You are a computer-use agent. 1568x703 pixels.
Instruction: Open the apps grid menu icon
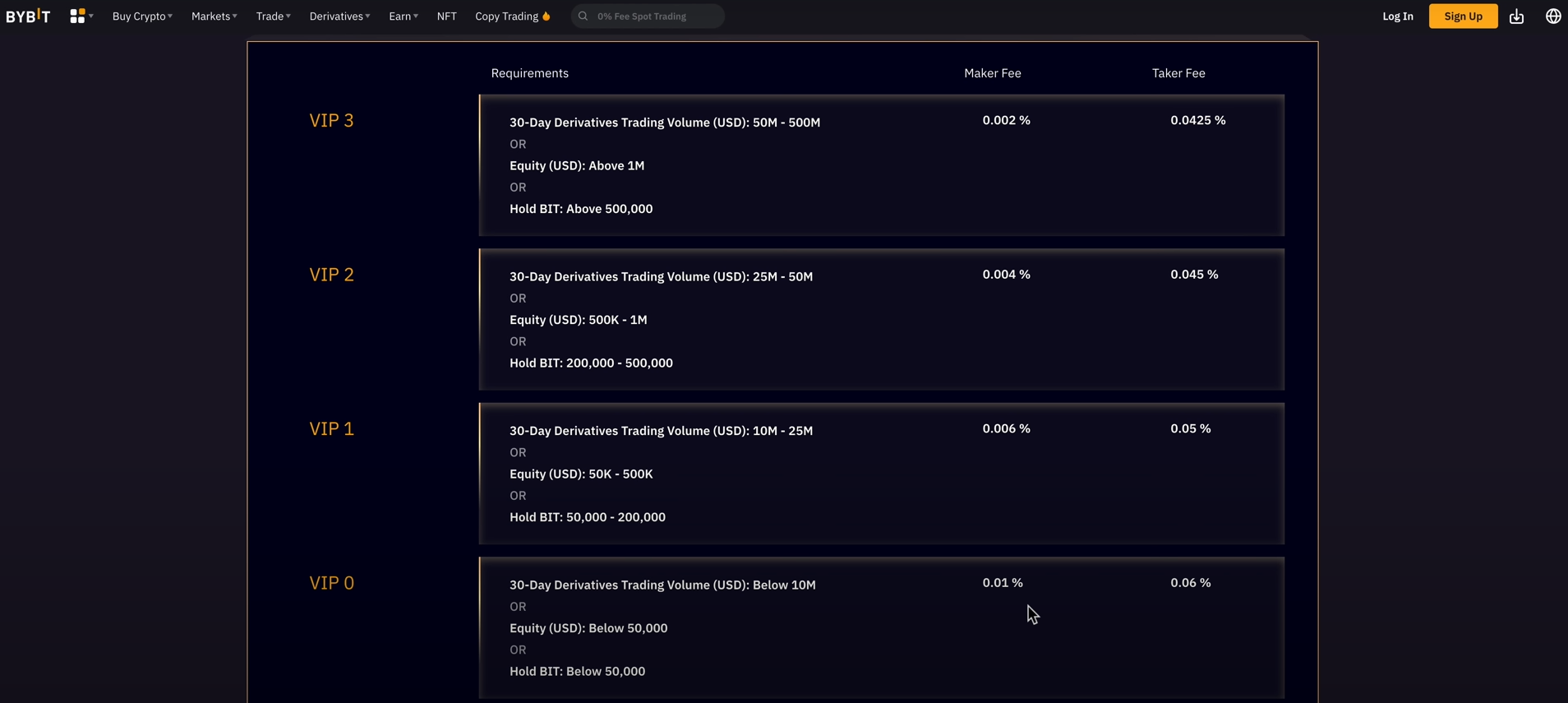[x=78, y=16]
